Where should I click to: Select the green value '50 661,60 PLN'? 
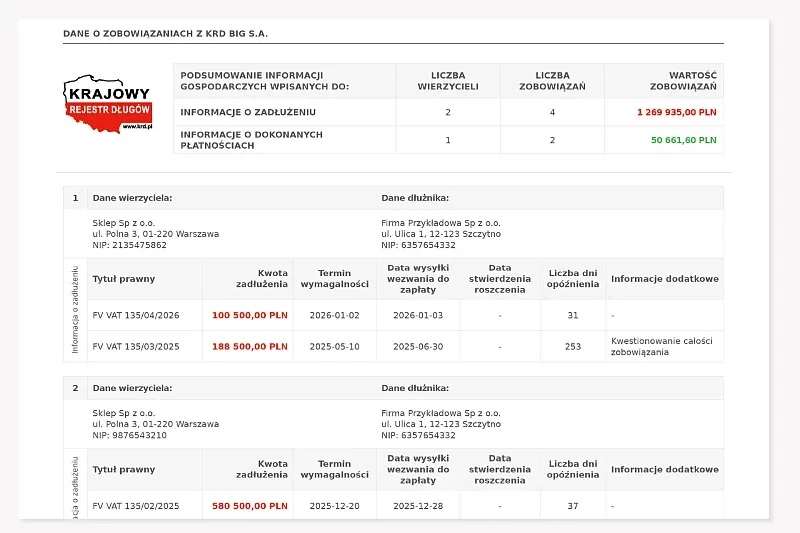coord(684,140)
